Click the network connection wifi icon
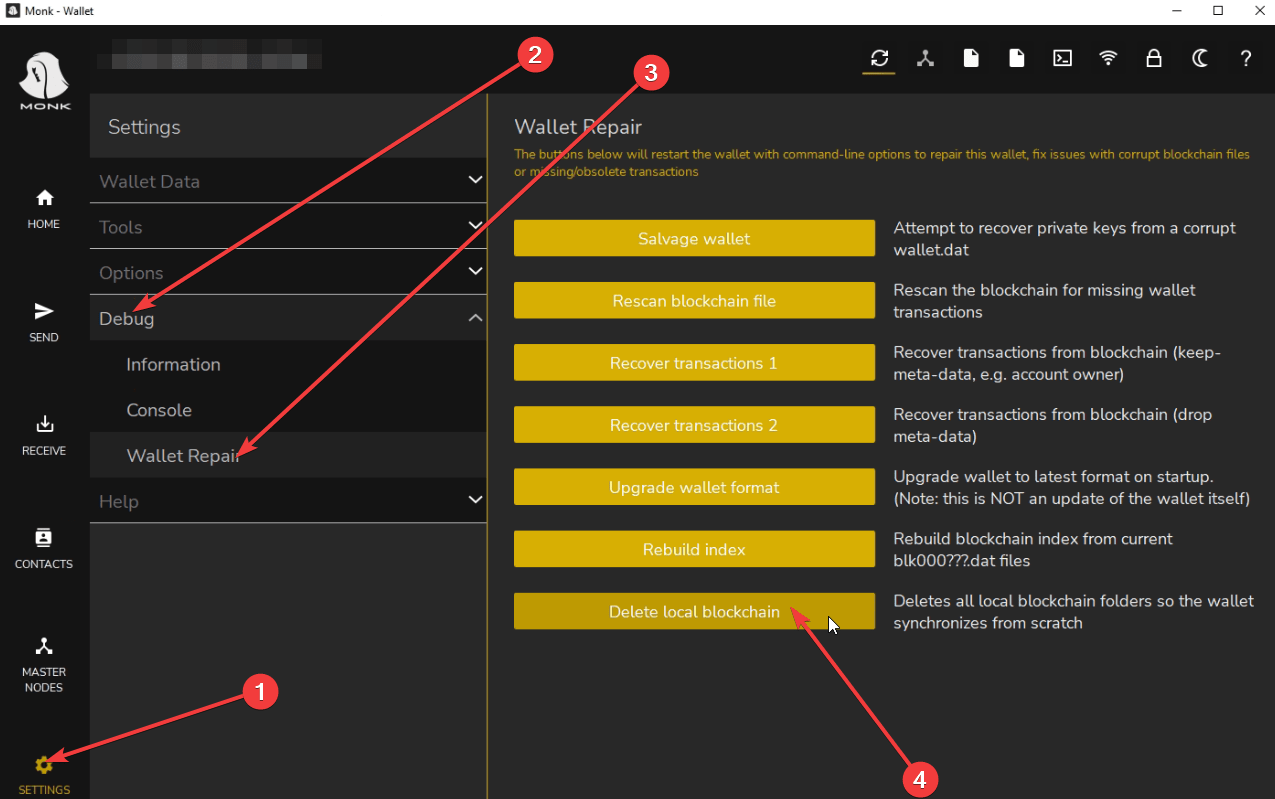Image resolution: width=1275 pixels, height=799 pixels. [x=1108, y=58]
